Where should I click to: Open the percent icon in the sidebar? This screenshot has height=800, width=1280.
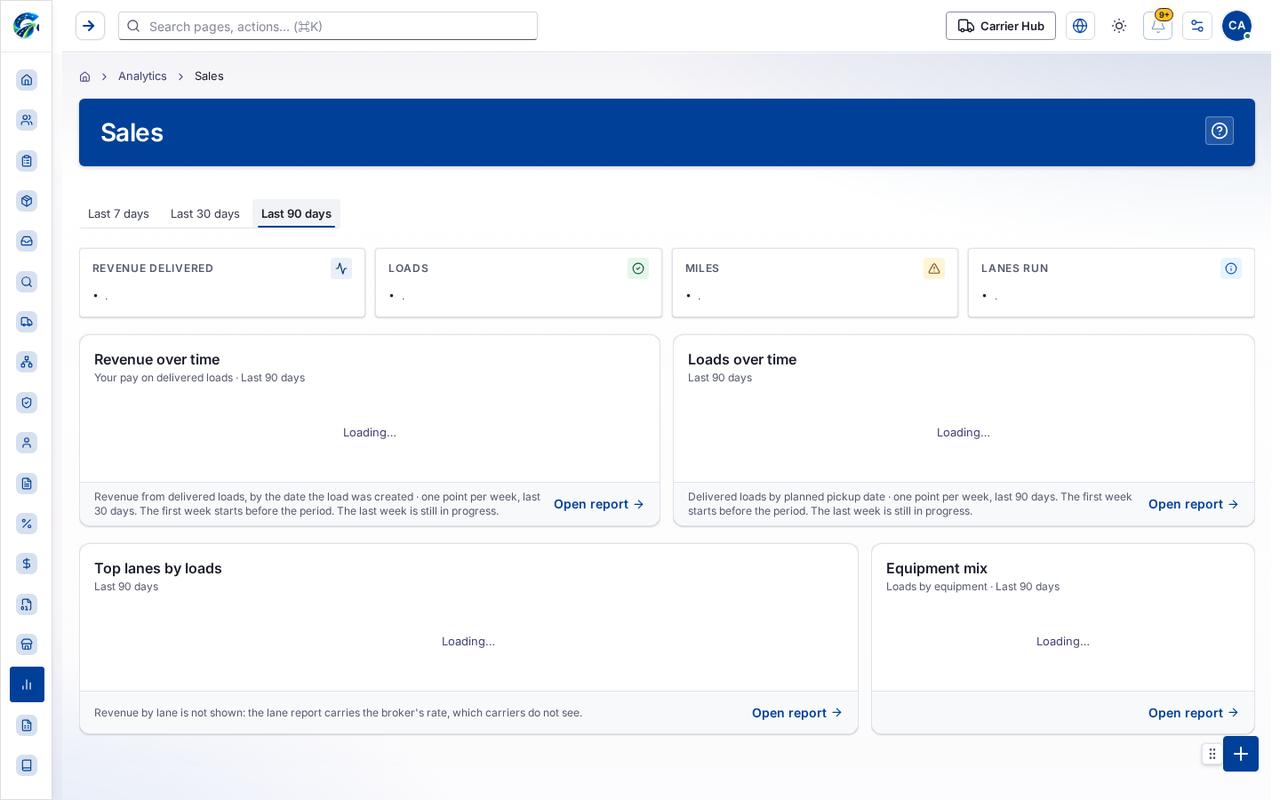[x=27, y=524]
